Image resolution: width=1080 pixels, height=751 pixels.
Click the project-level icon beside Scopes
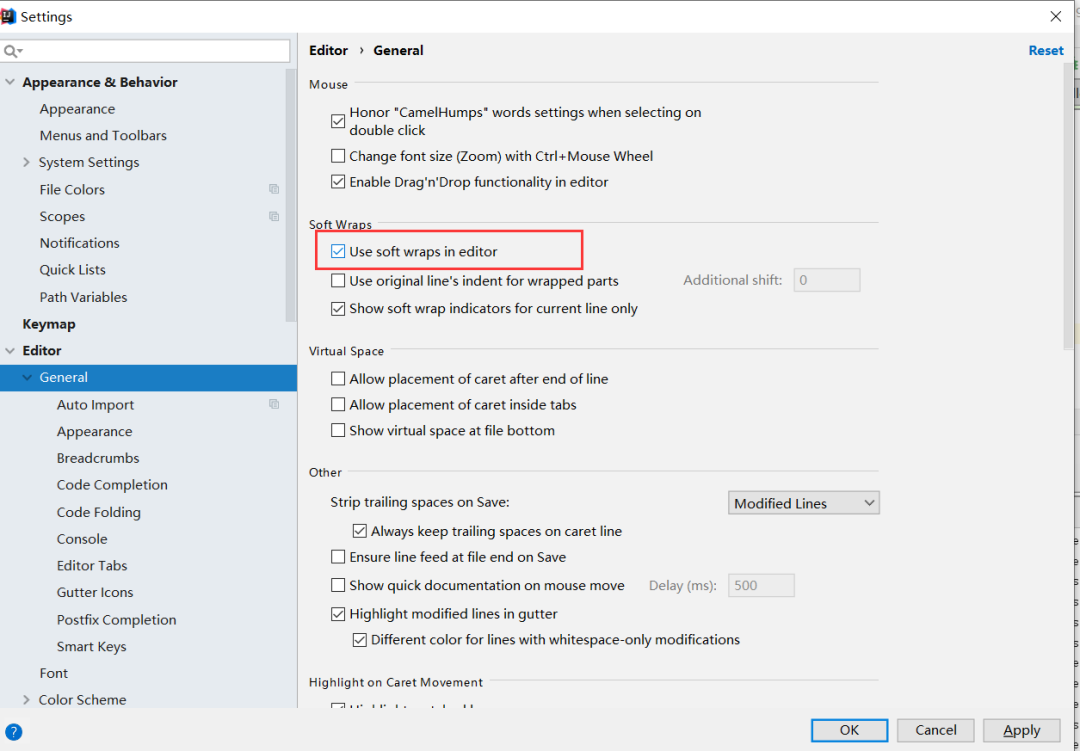click(274, 216)
